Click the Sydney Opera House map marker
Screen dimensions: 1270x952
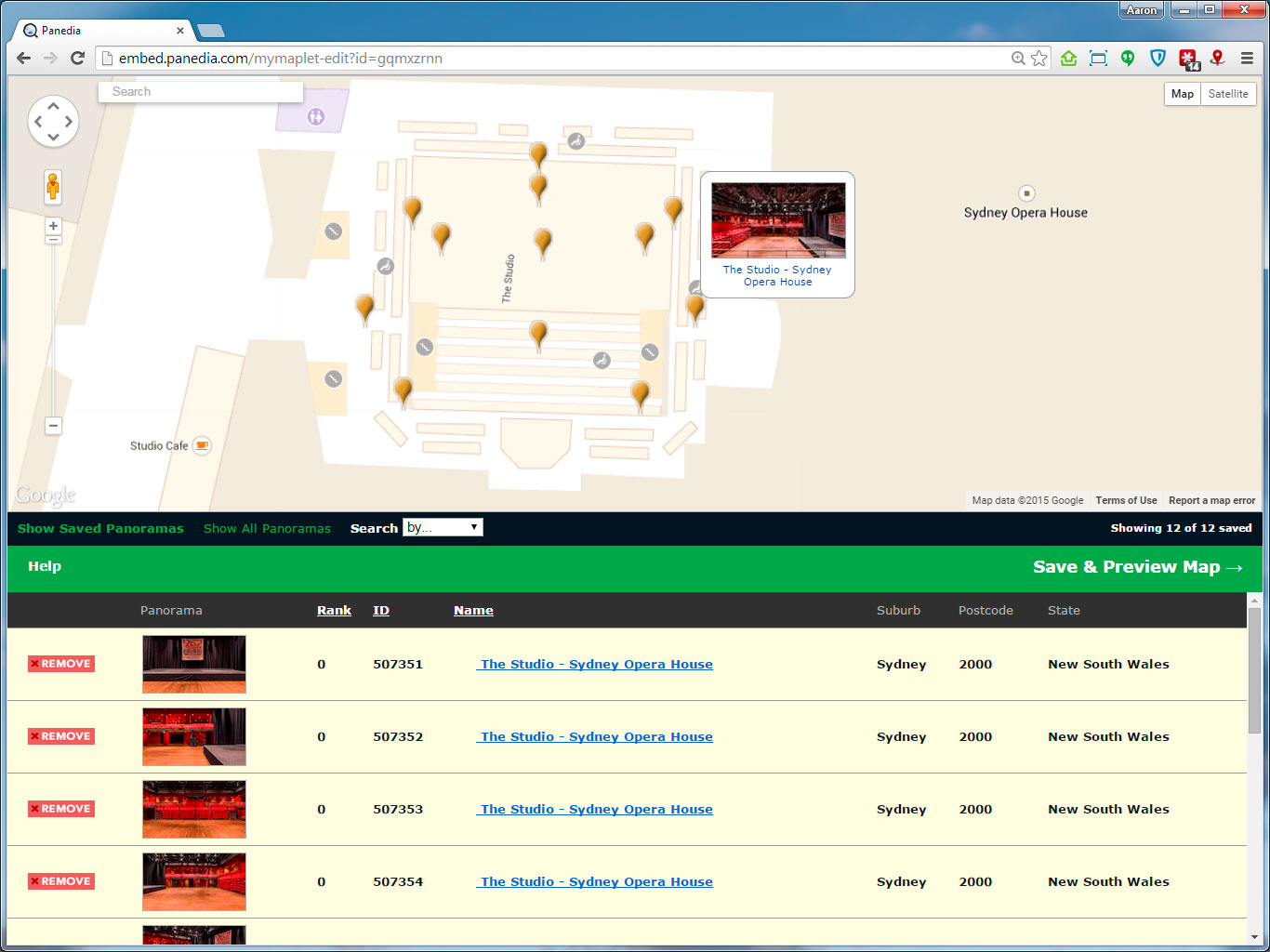tap(1026, 193)
